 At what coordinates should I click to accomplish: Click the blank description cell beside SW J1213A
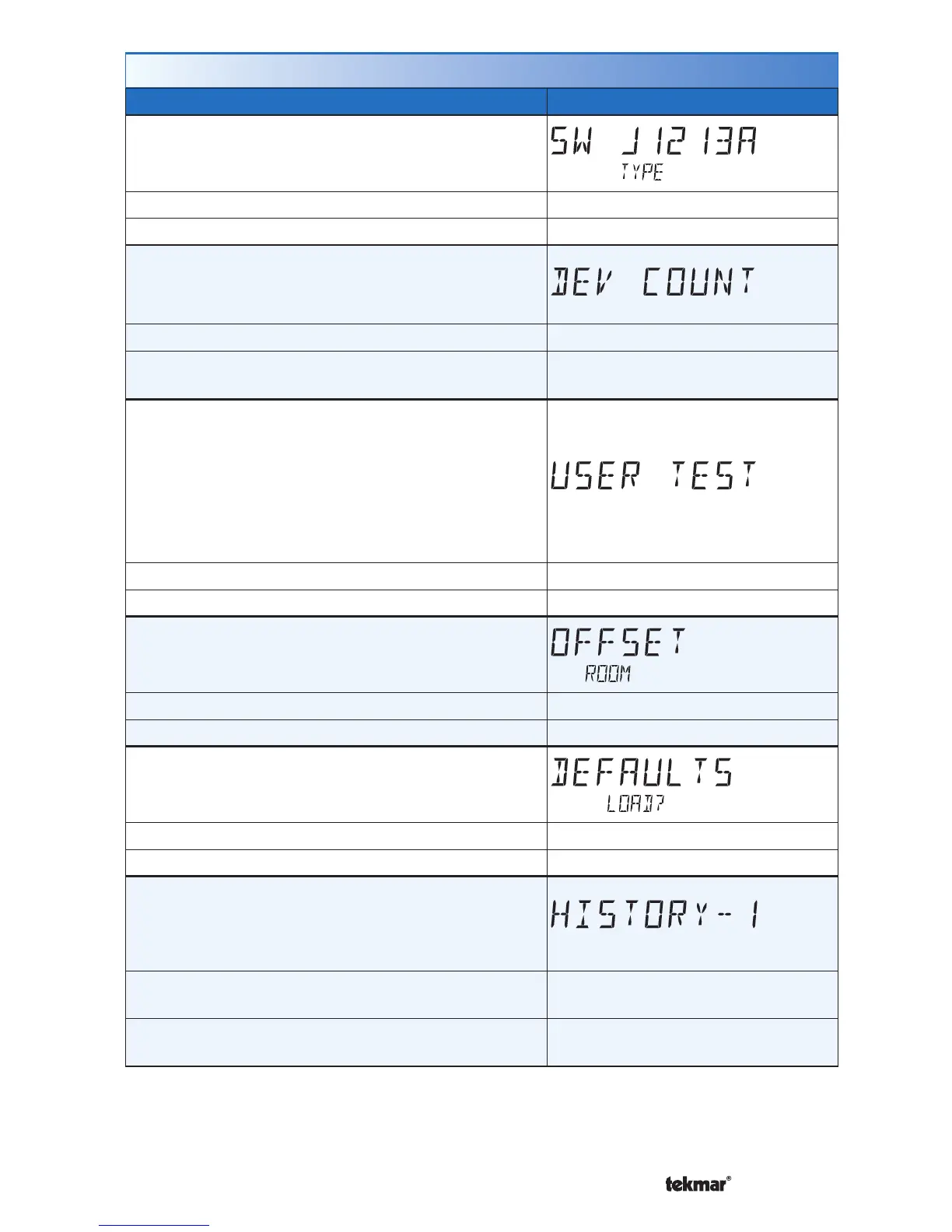click(x=336, y=153)
